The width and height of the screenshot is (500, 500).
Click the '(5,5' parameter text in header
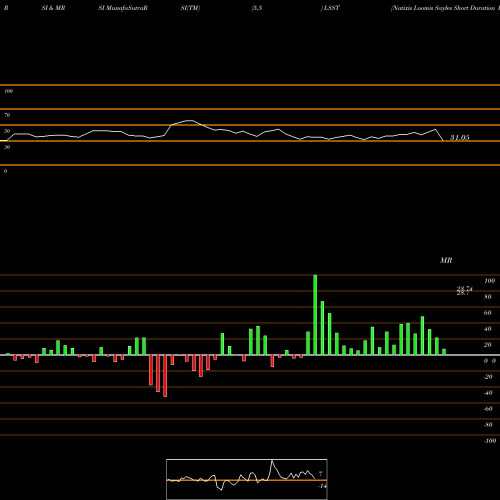pyautogui.click(x=257, y=8)
